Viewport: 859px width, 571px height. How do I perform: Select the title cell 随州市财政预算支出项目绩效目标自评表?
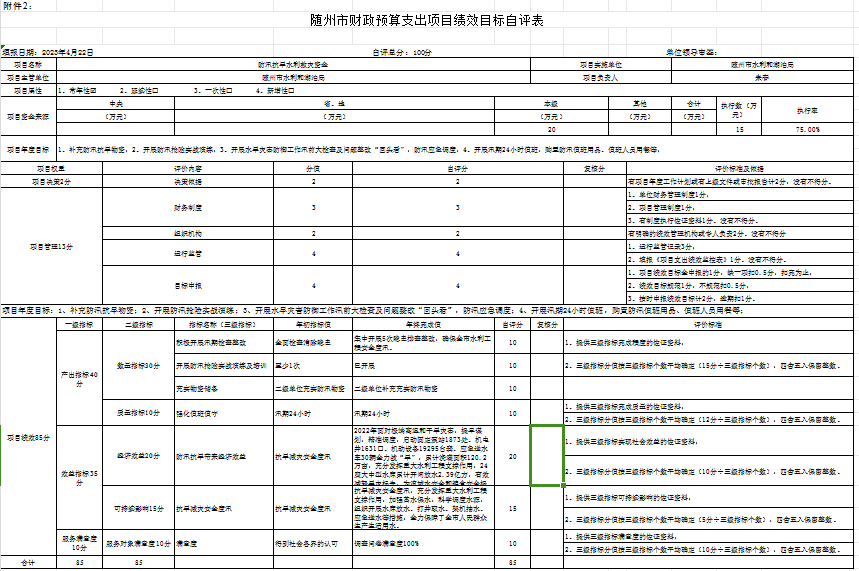(427, 20)
